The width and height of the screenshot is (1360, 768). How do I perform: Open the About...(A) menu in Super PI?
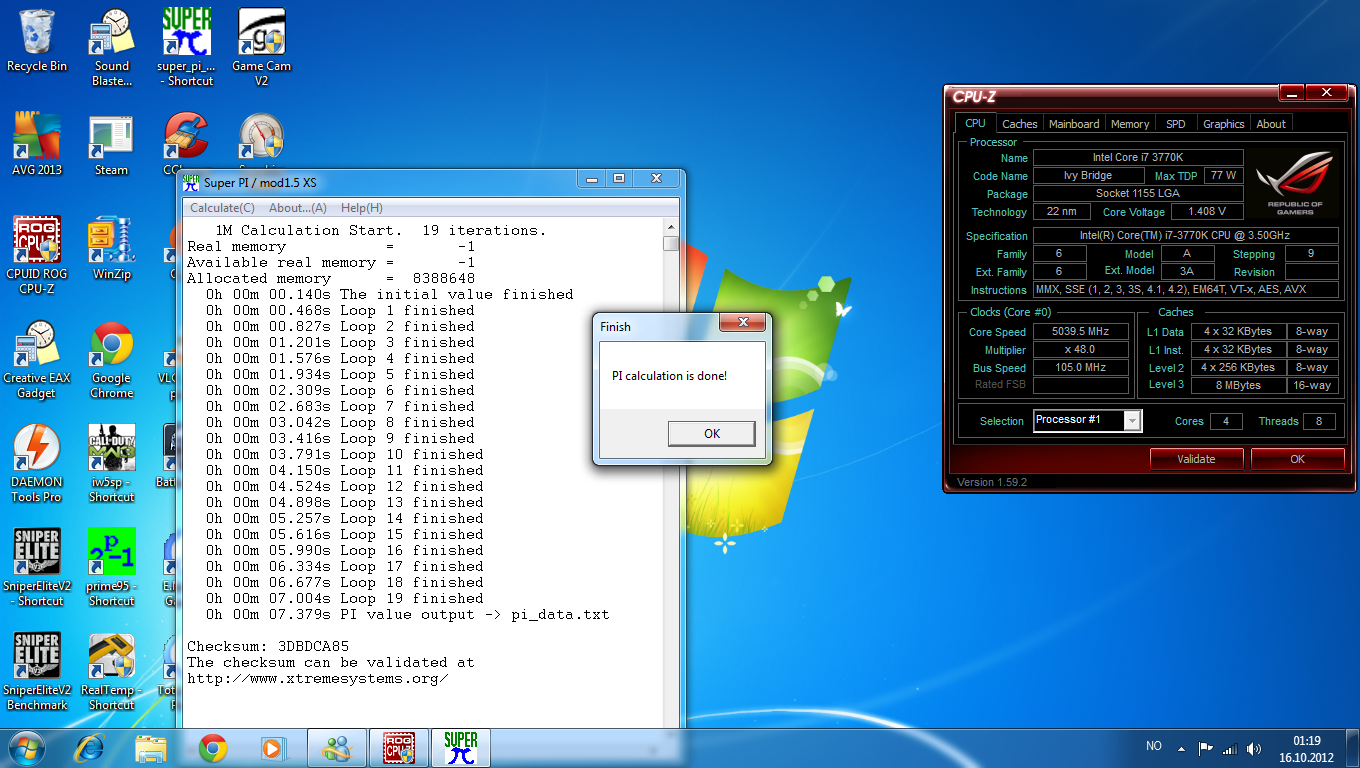(x=298, y=208)
